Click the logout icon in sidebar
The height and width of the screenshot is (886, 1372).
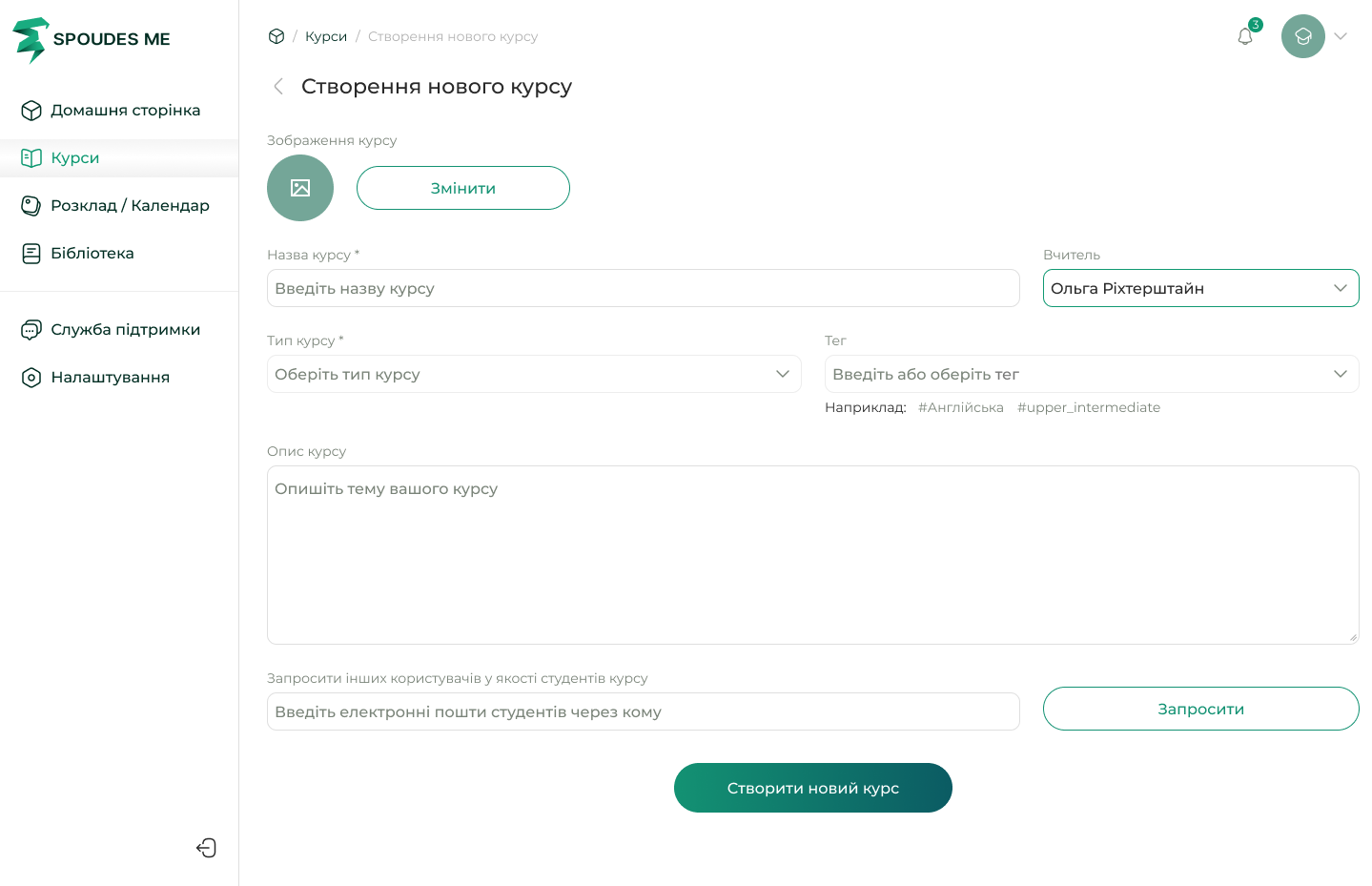(x=206, y=848)
